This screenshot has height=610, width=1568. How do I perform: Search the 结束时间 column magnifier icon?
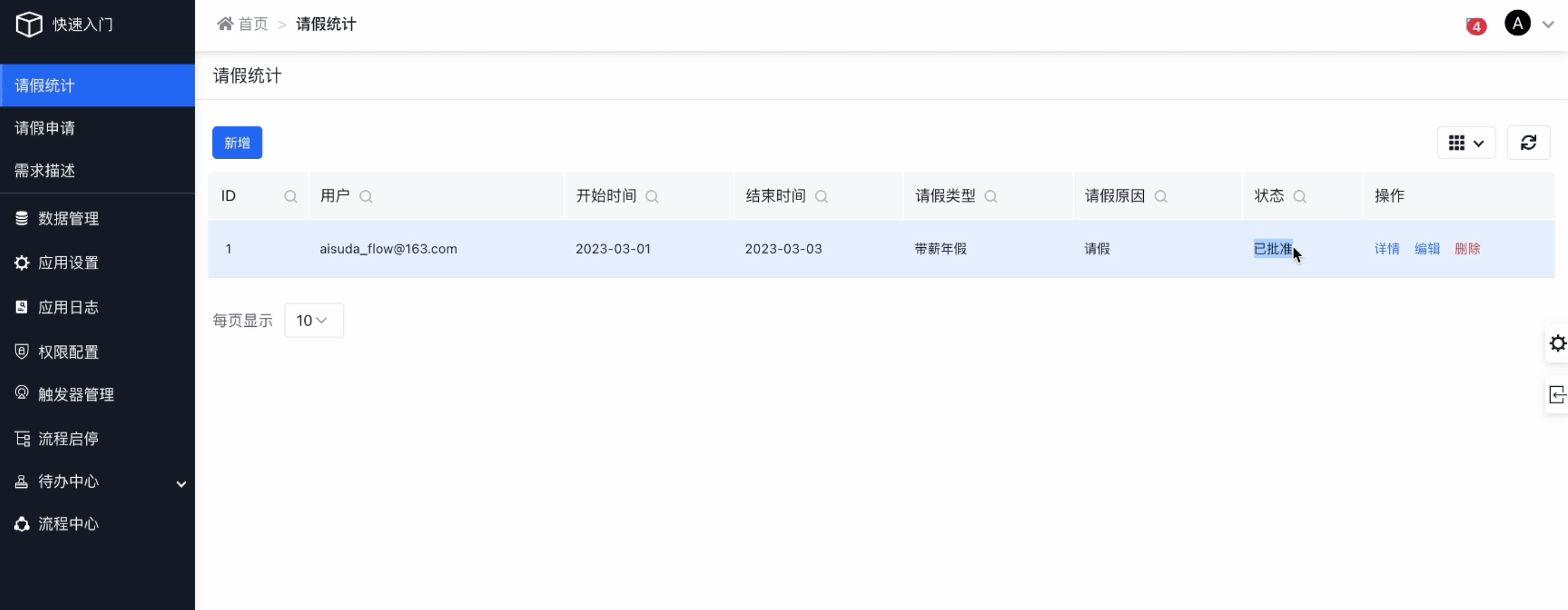[x=821, y=197]
